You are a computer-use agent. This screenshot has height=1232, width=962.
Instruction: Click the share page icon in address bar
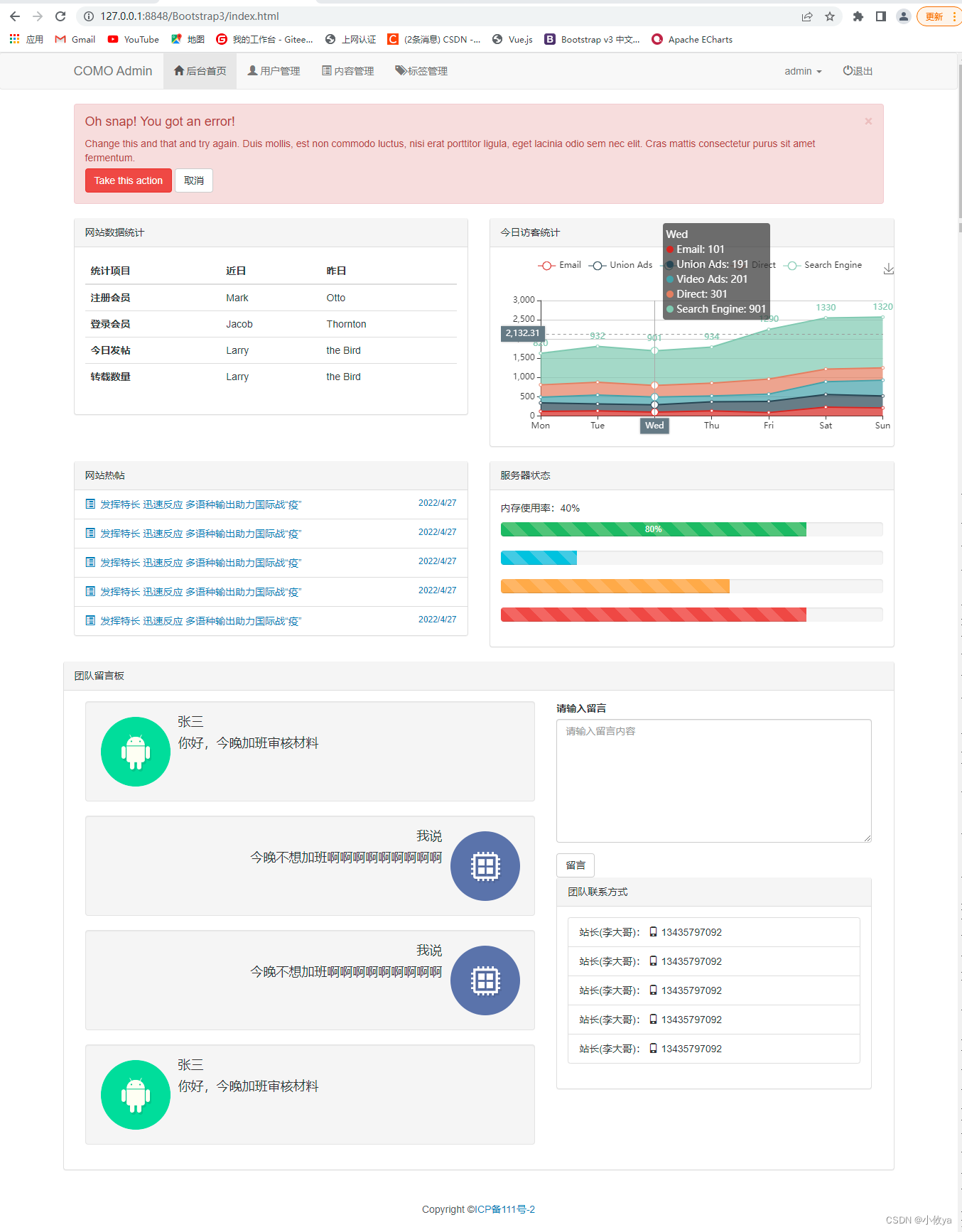tap(807, 16)
